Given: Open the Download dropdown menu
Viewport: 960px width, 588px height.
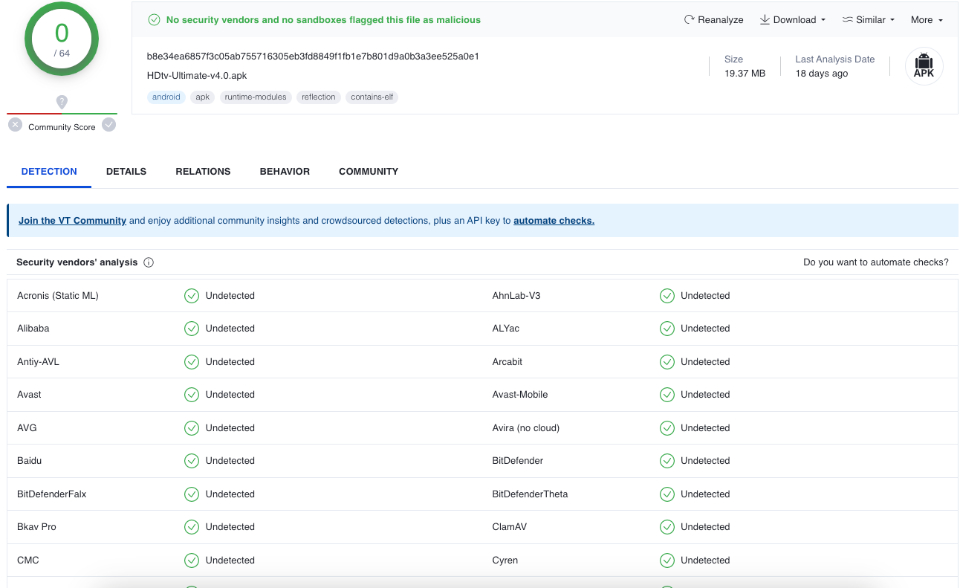Looking at the screenshot, I should point(793,20).
